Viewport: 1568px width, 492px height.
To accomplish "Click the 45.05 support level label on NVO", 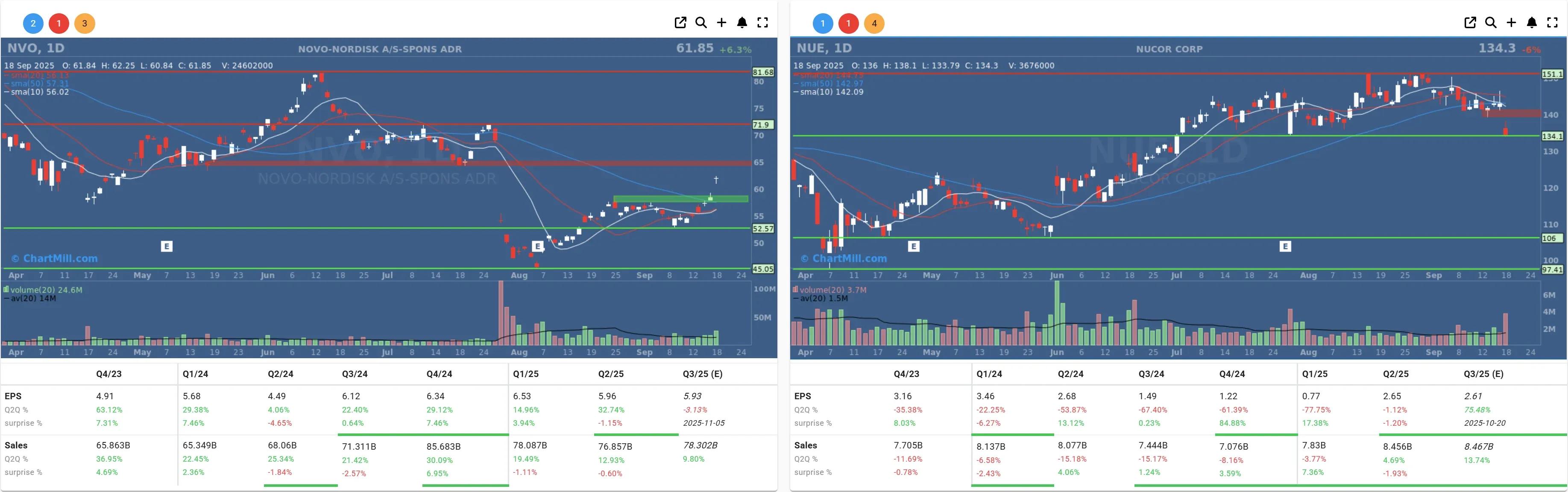I will pos(763,268).
